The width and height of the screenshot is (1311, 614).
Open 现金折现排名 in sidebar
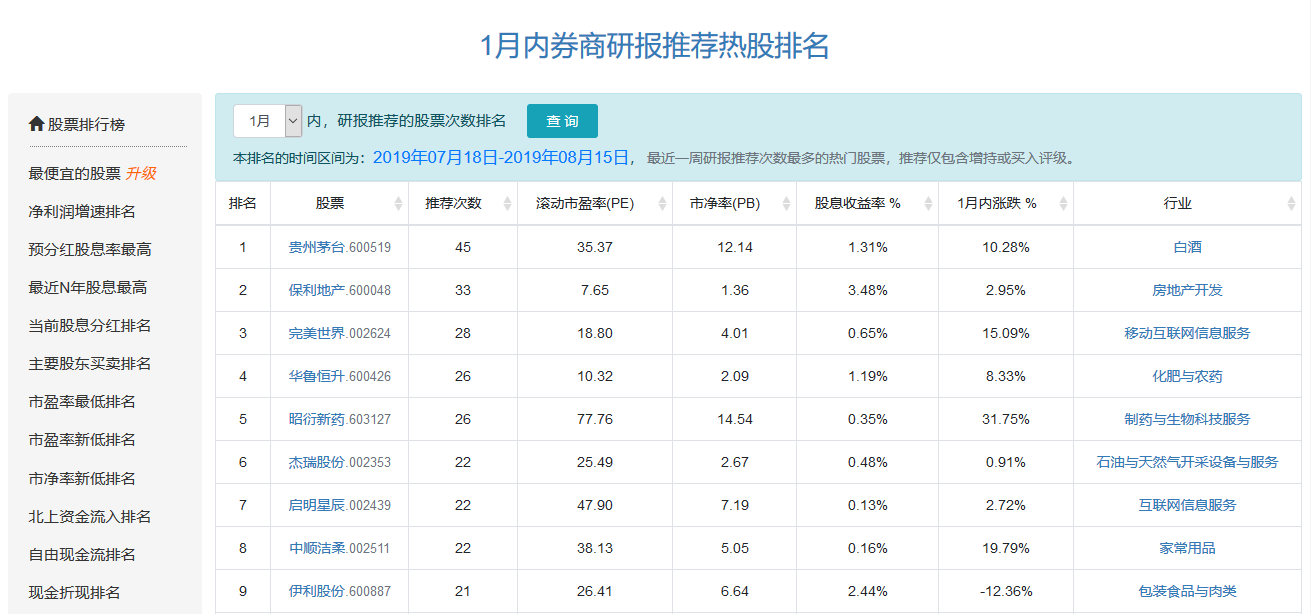tap(75, 593)
